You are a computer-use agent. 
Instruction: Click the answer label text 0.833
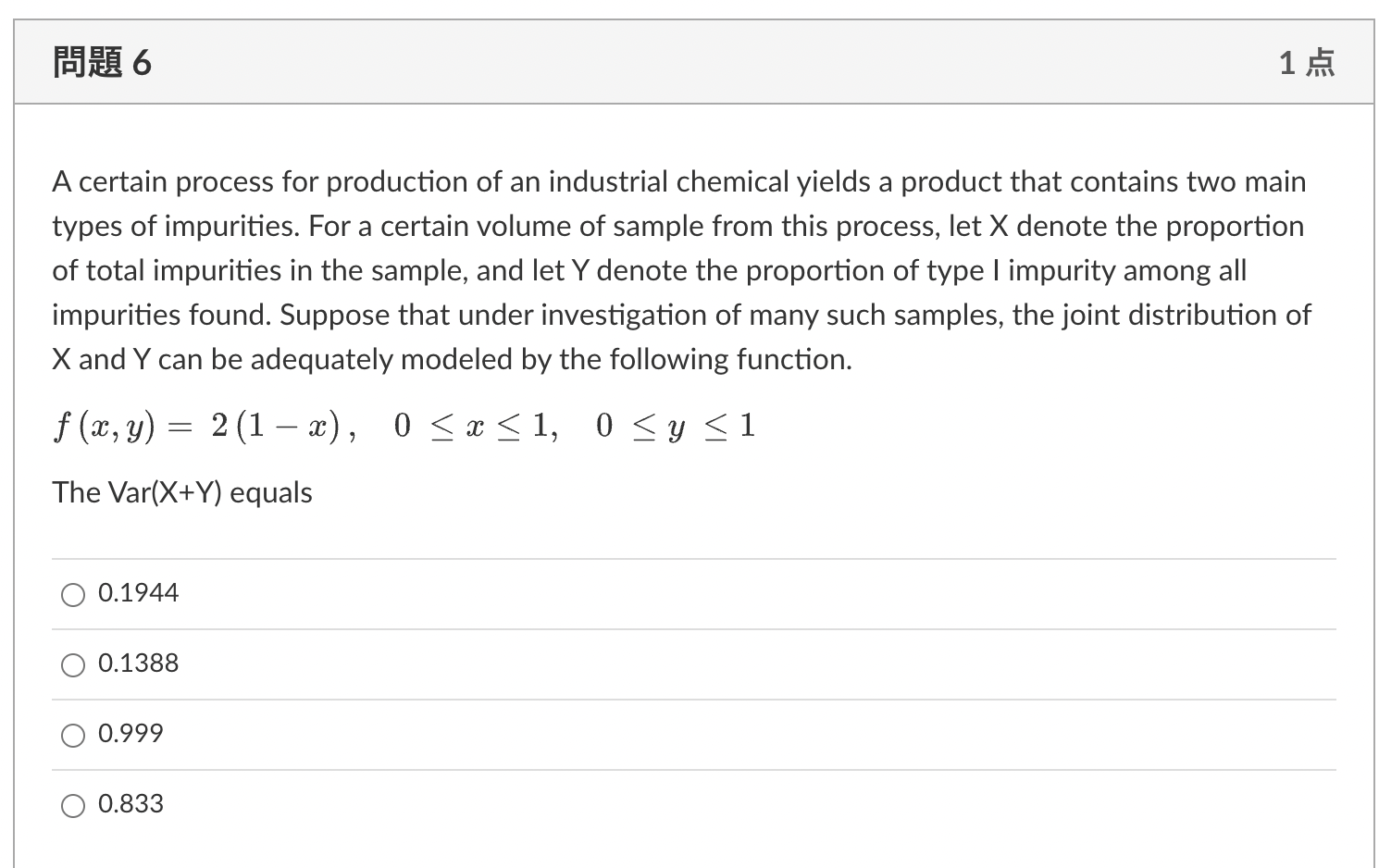click(130, 804)
